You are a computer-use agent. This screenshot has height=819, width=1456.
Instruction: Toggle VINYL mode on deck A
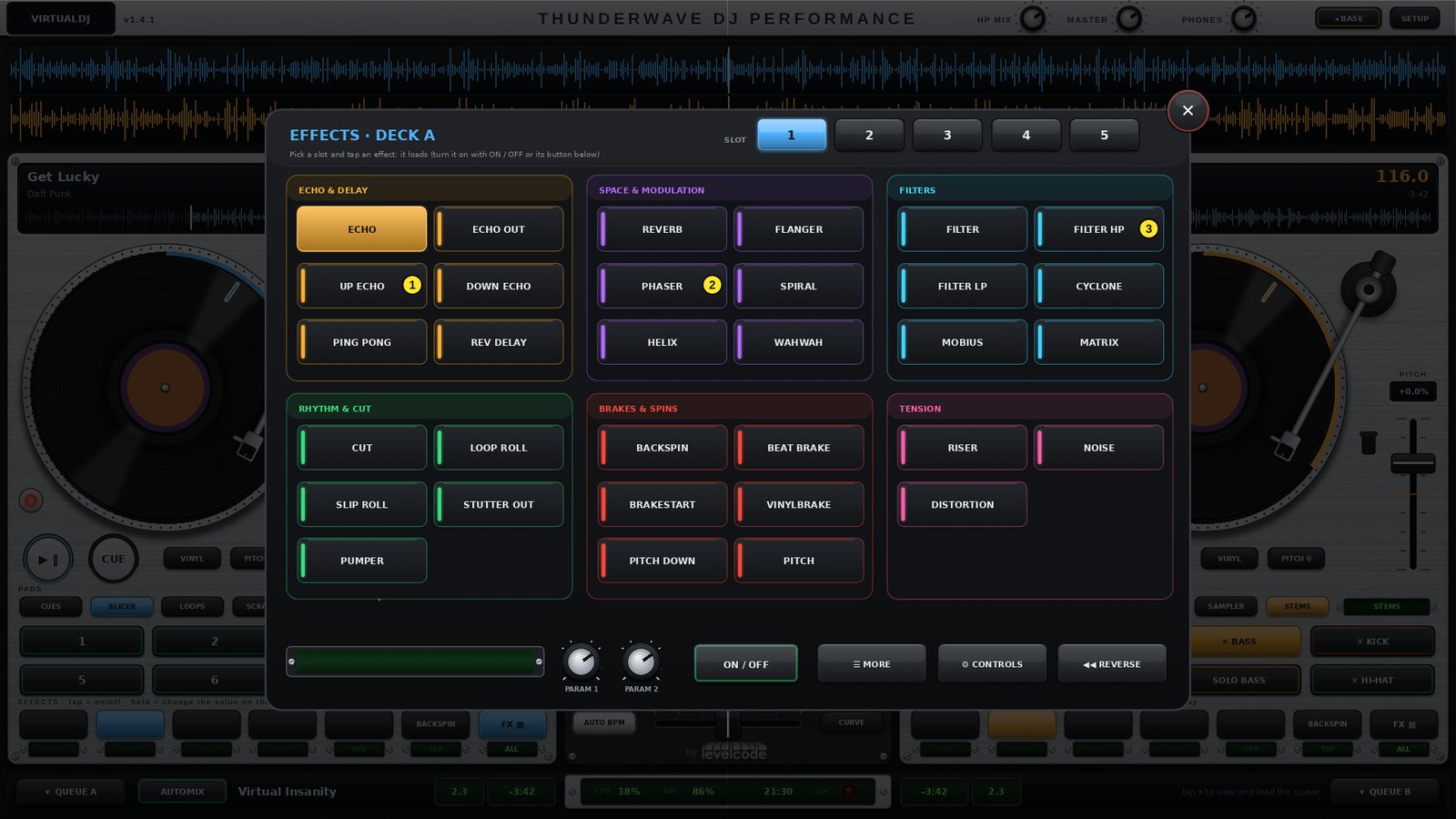tap(192, 559)
